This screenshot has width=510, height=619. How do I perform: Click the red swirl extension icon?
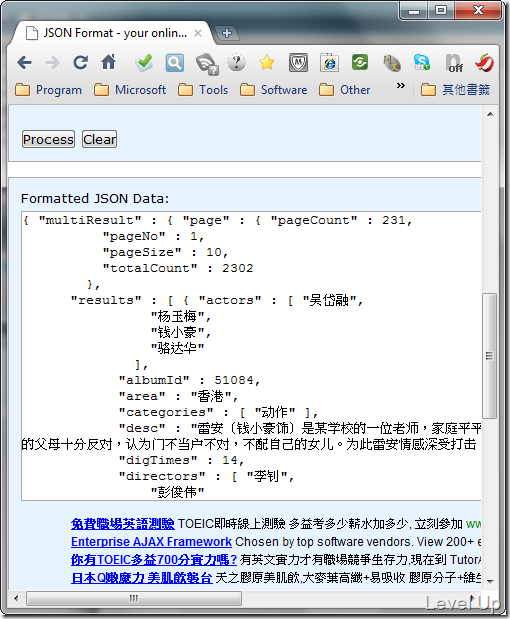pyautogui.click(x=485, y=62)
